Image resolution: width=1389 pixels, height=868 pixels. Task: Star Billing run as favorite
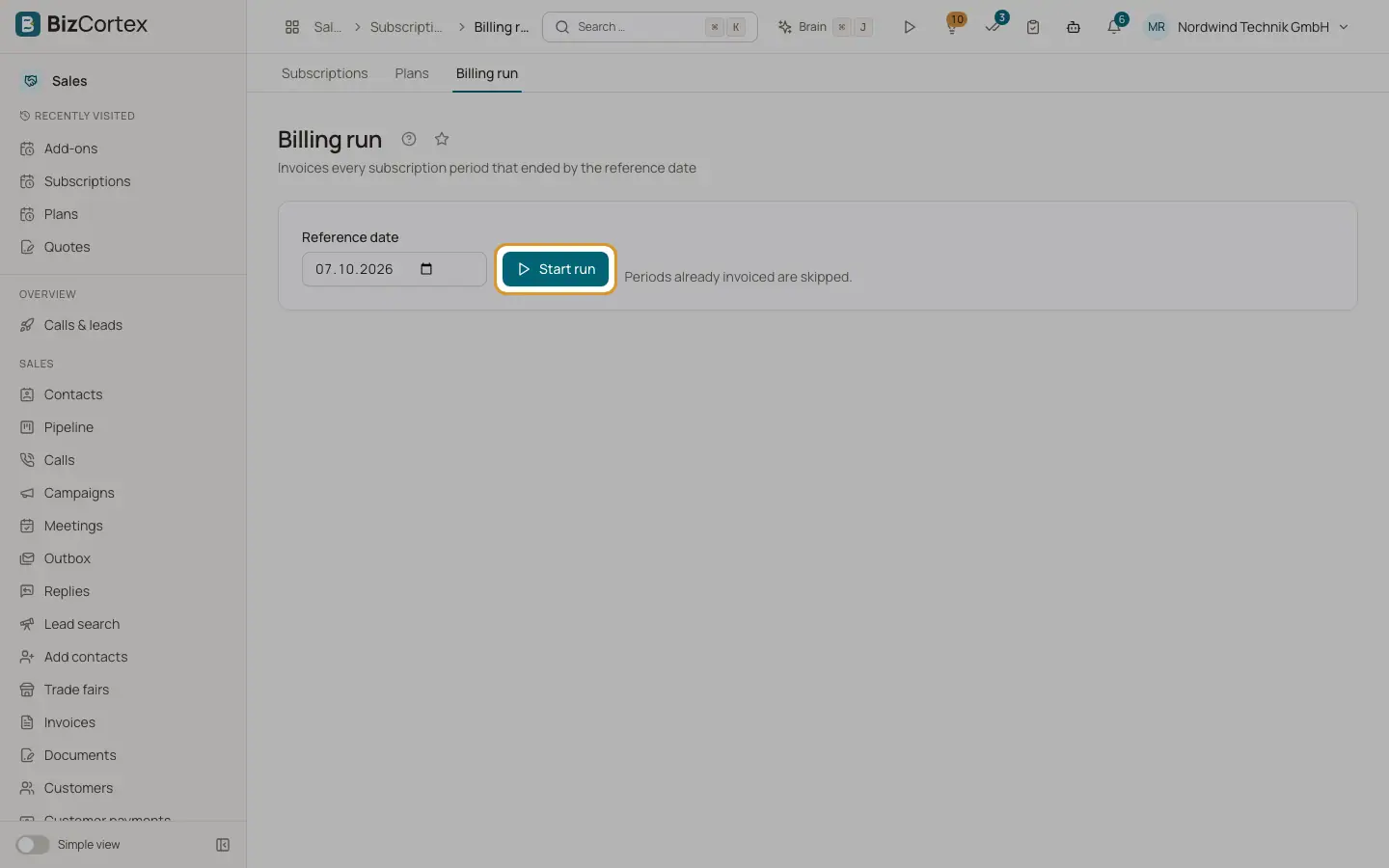pos(442,139)
